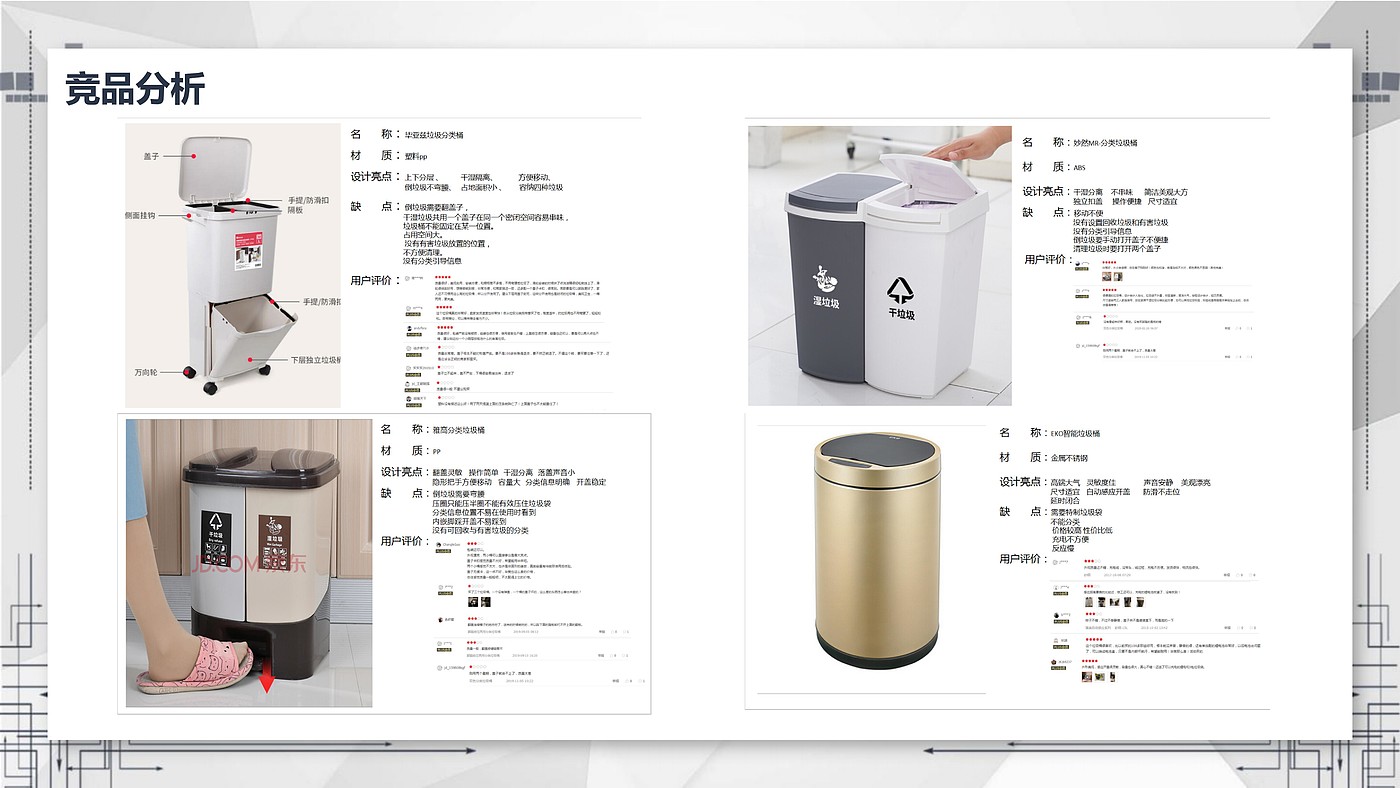Click 侧垃圾不弯腰 highlight text
The width and height of the screenshot is (1400, 788).
428,187
